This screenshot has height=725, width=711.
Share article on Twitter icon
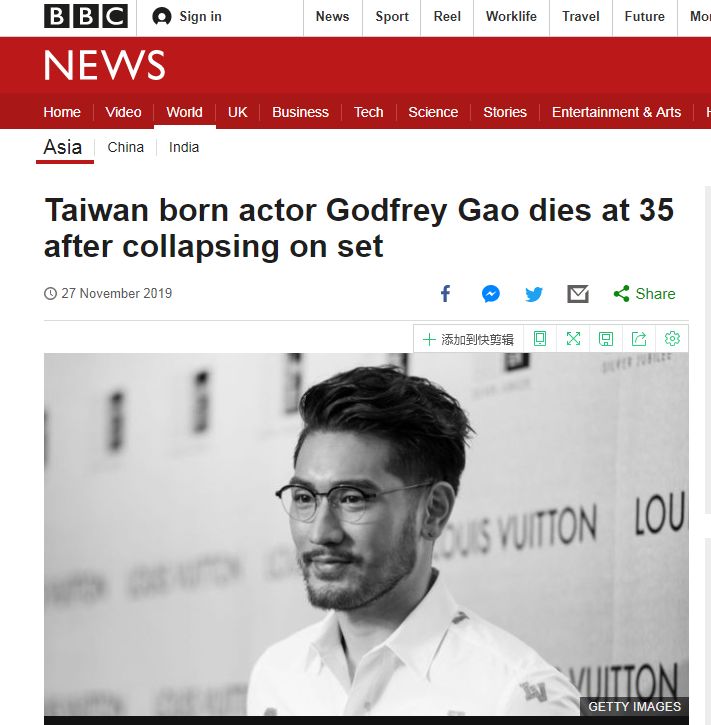tap(534, 294)
